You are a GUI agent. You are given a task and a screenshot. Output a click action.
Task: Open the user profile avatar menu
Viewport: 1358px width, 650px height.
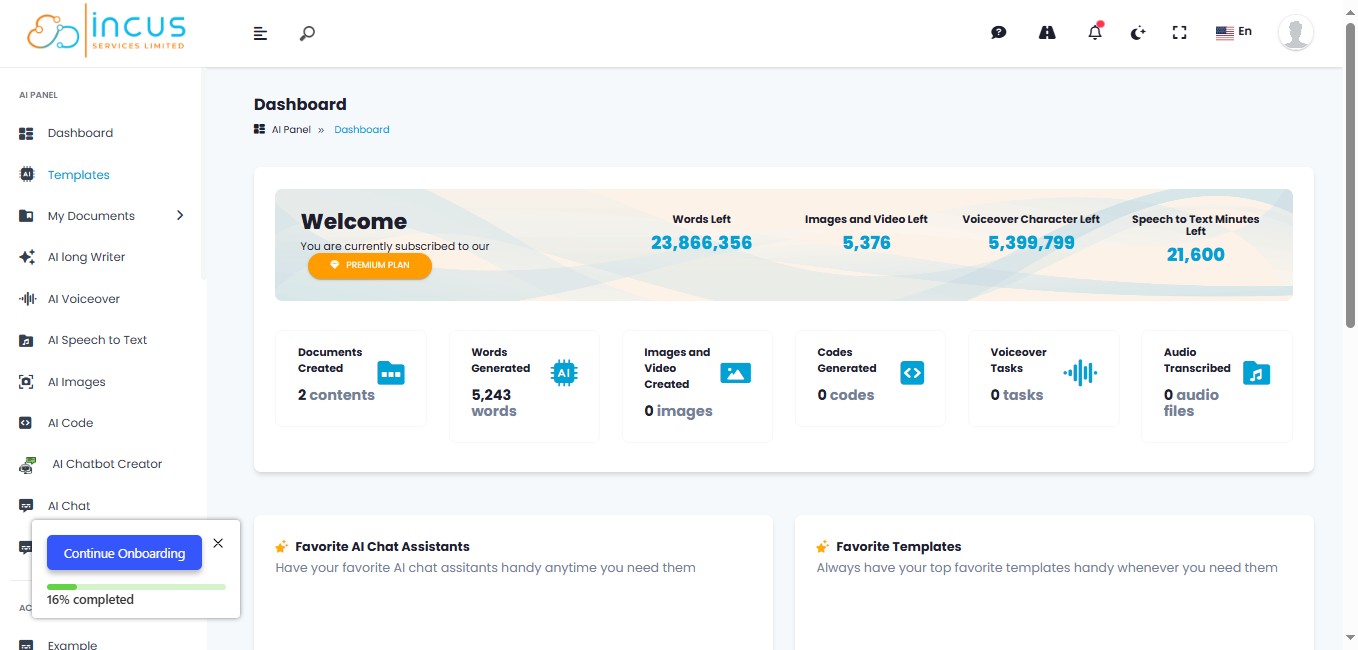click(1295, 33)
